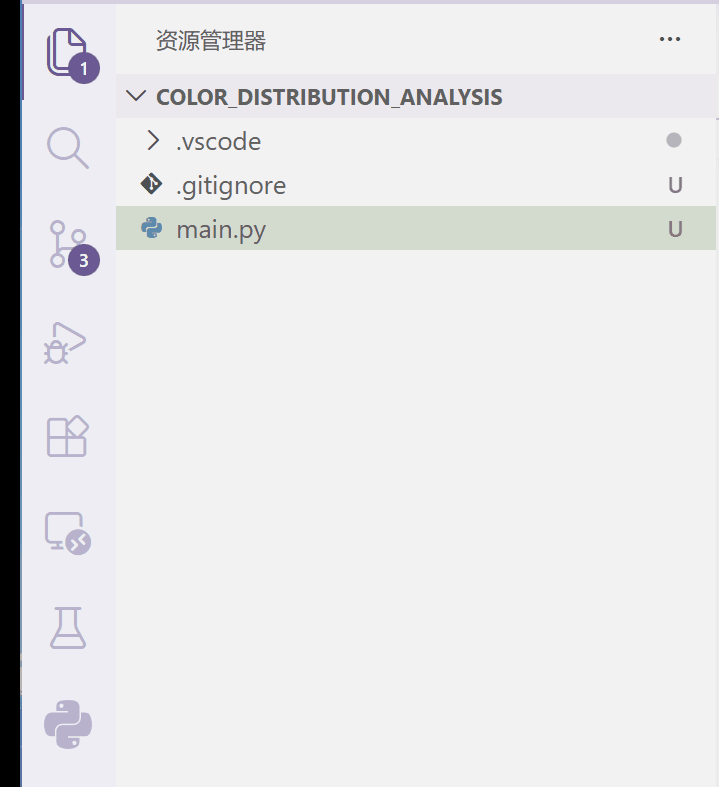Open the Explorer more actions ellipsis menu
The height and width of the screenshot is (787, 719).
click(670, 40)
